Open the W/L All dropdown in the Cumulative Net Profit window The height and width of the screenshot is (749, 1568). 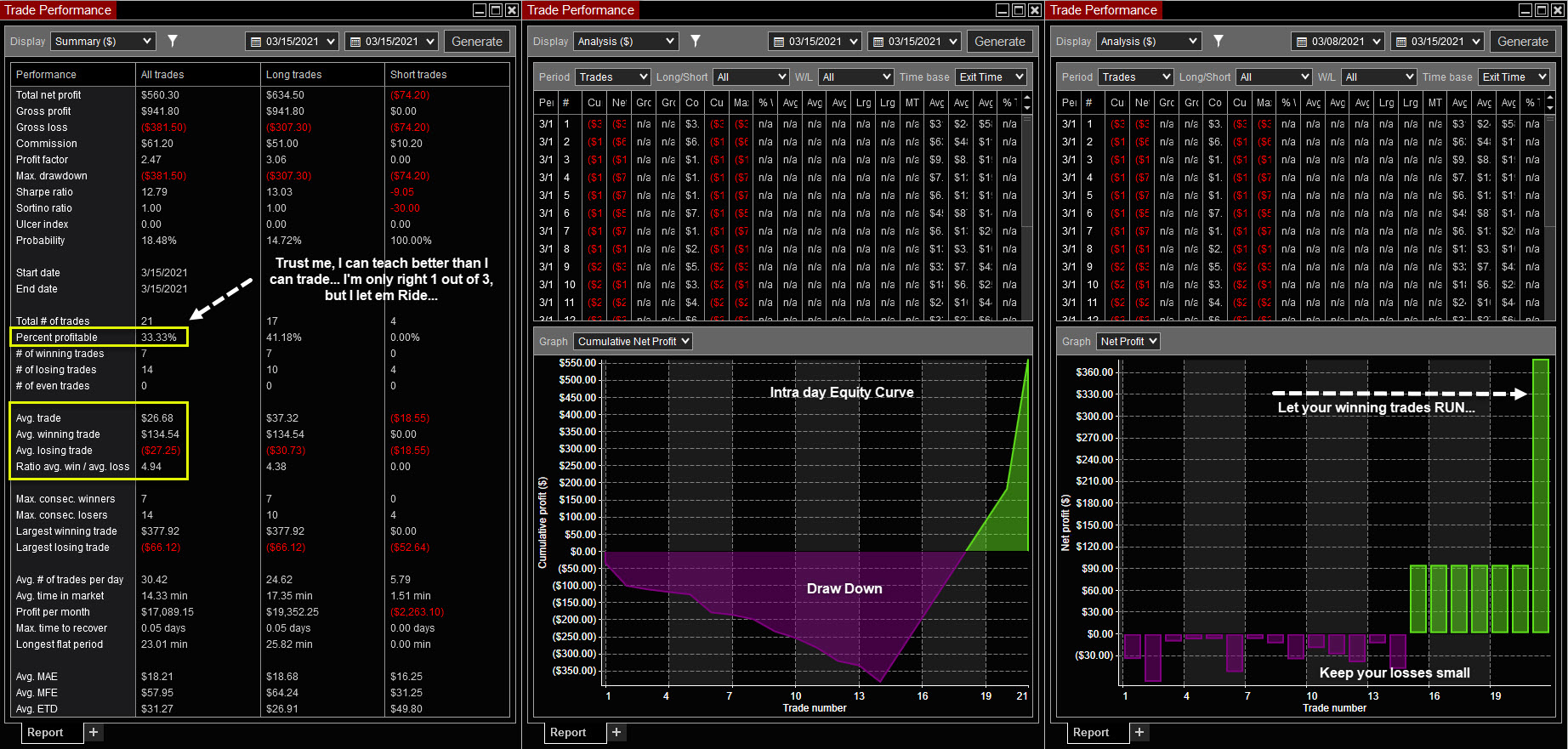pos(856,77)
